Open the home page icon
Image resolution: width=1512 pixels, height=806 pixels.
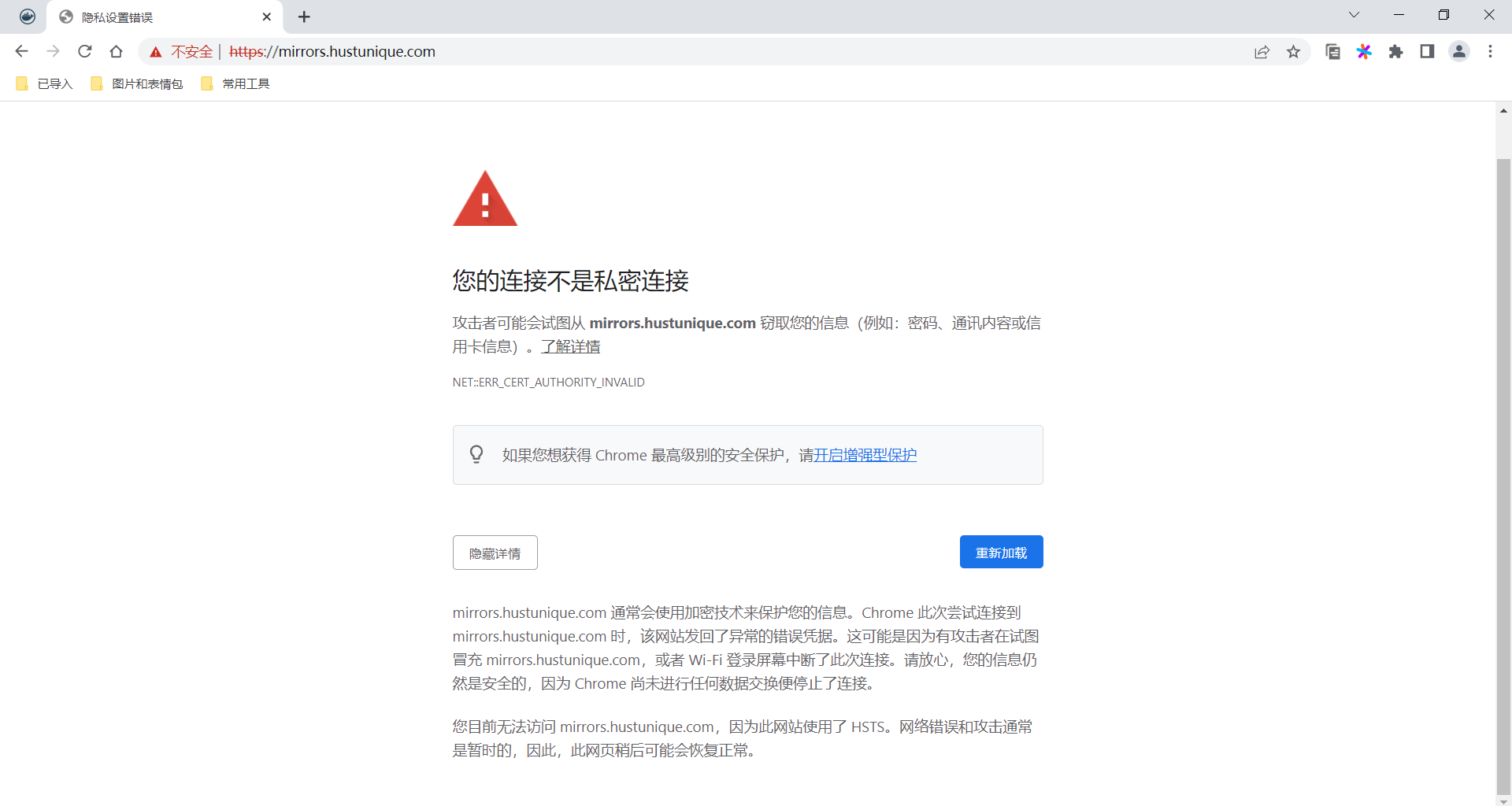pyautogui.click(x=117, y=51)
